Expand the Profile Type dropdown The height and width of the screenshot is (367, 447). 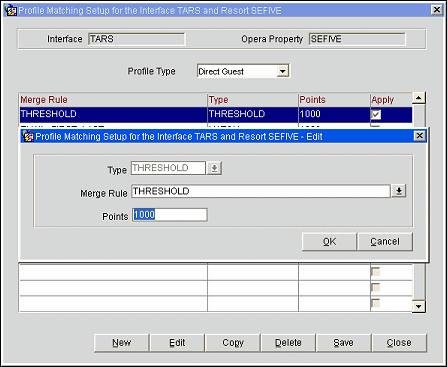pos(283,71)
